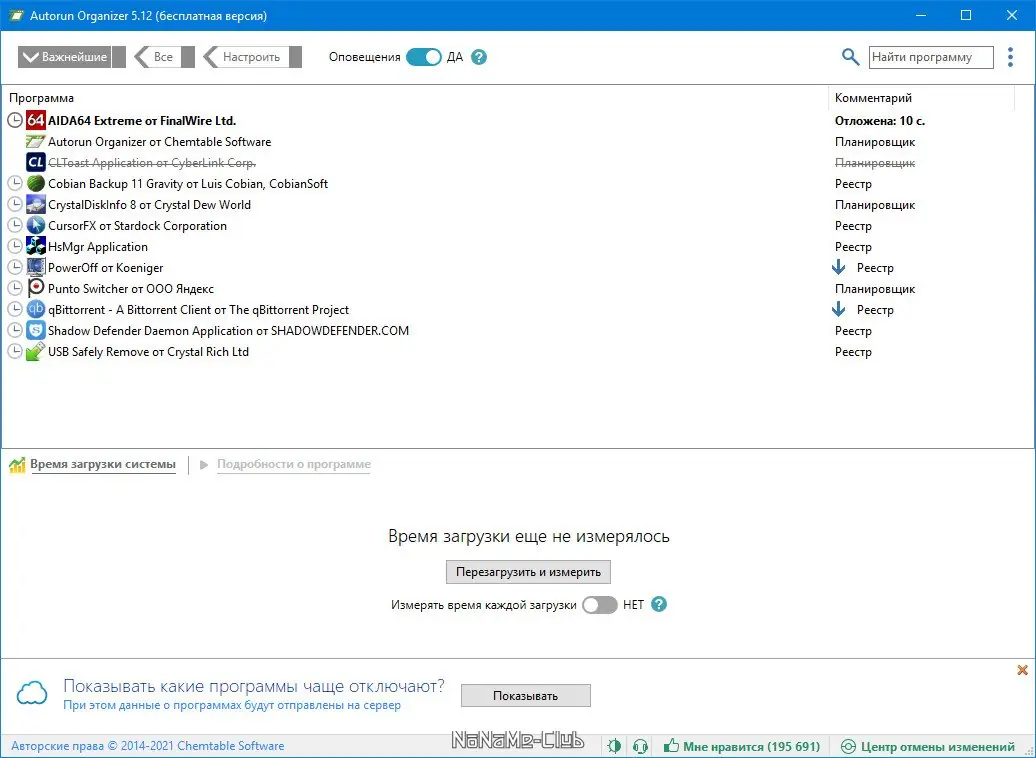Open the three-dot more options menu
1036x758 pixels.
1010,57
